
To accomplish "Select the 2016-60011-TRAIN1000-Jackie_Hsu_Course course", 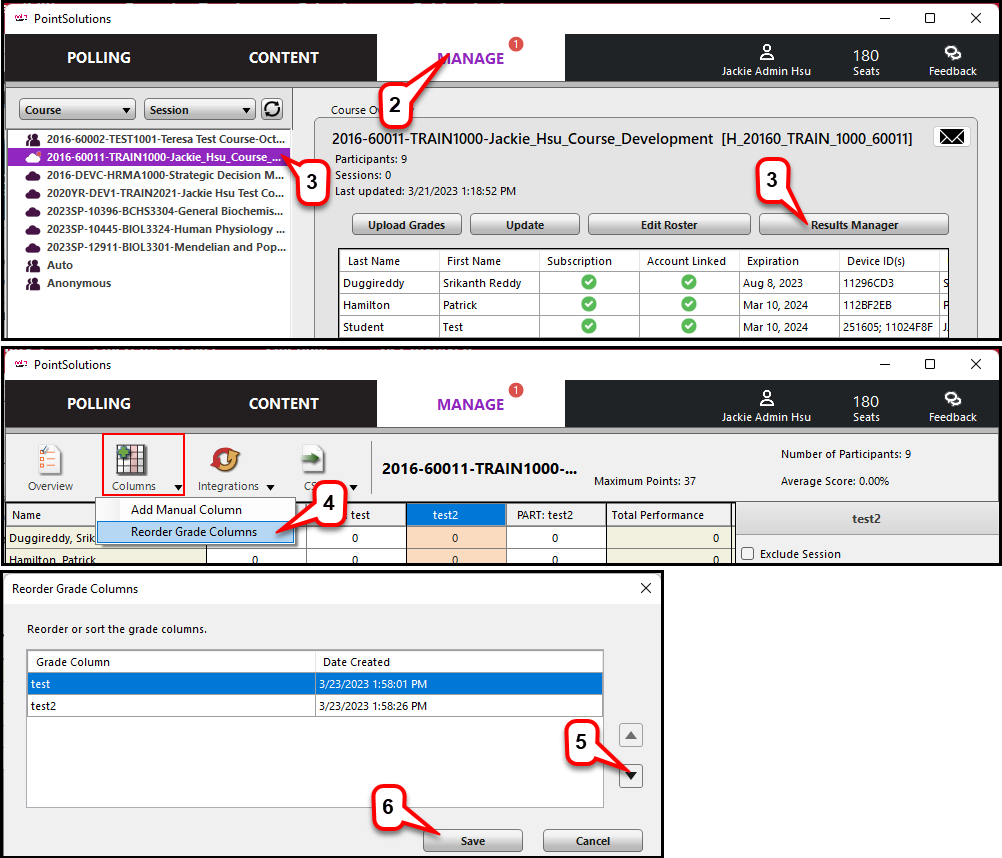I will [x=149, y=157].
